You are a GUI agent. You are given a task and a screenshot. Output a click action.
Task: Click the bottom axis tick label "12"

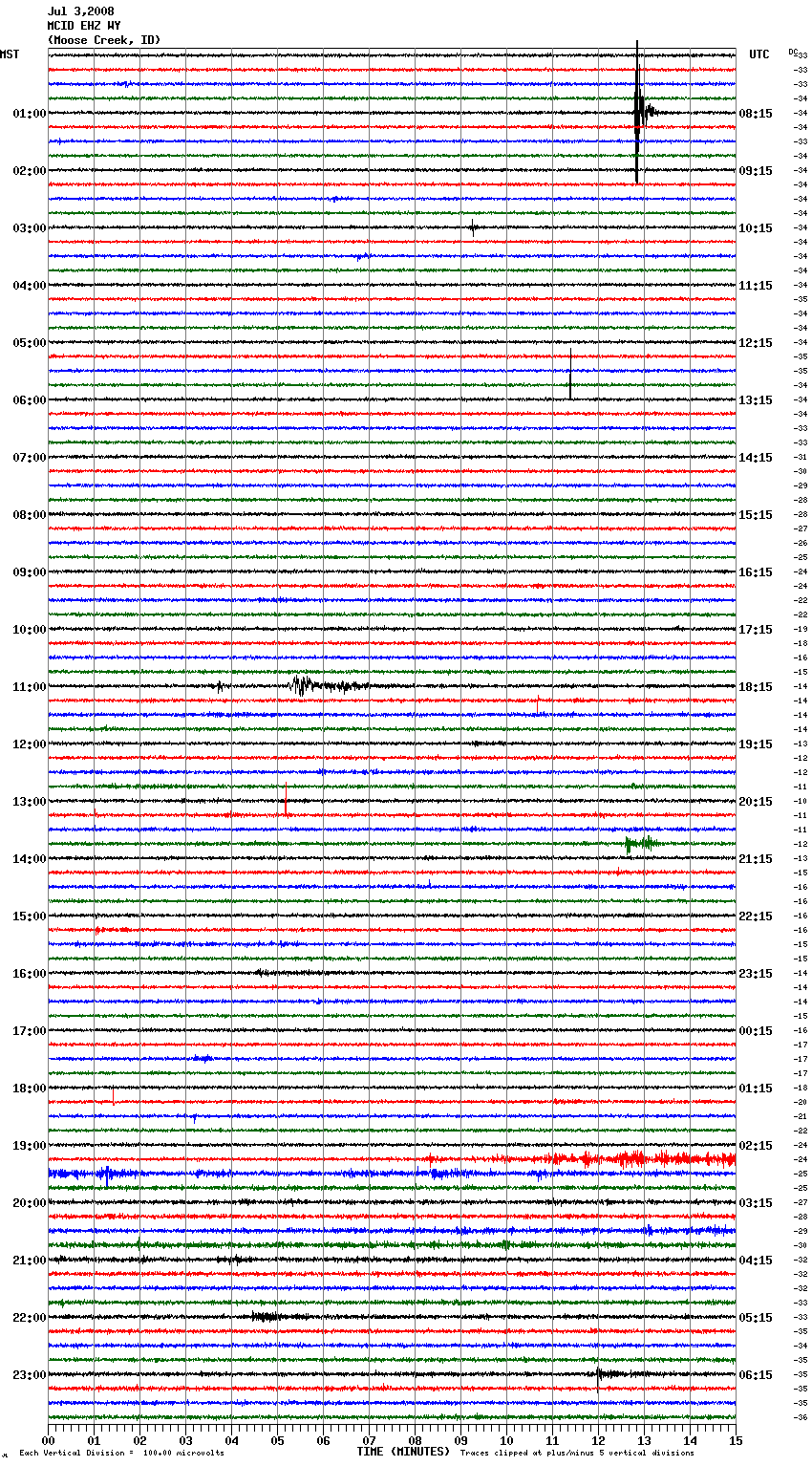pos(598,1440)
